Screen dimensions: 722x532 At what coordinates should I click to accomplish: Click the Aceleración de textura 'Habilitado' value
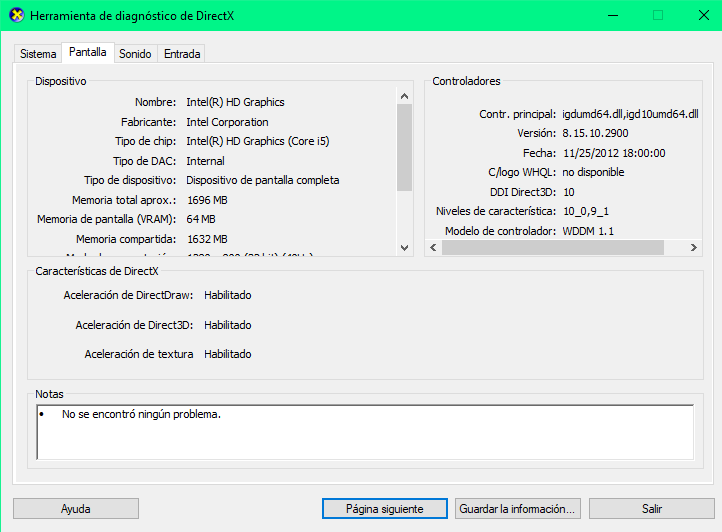pos(227,354)
